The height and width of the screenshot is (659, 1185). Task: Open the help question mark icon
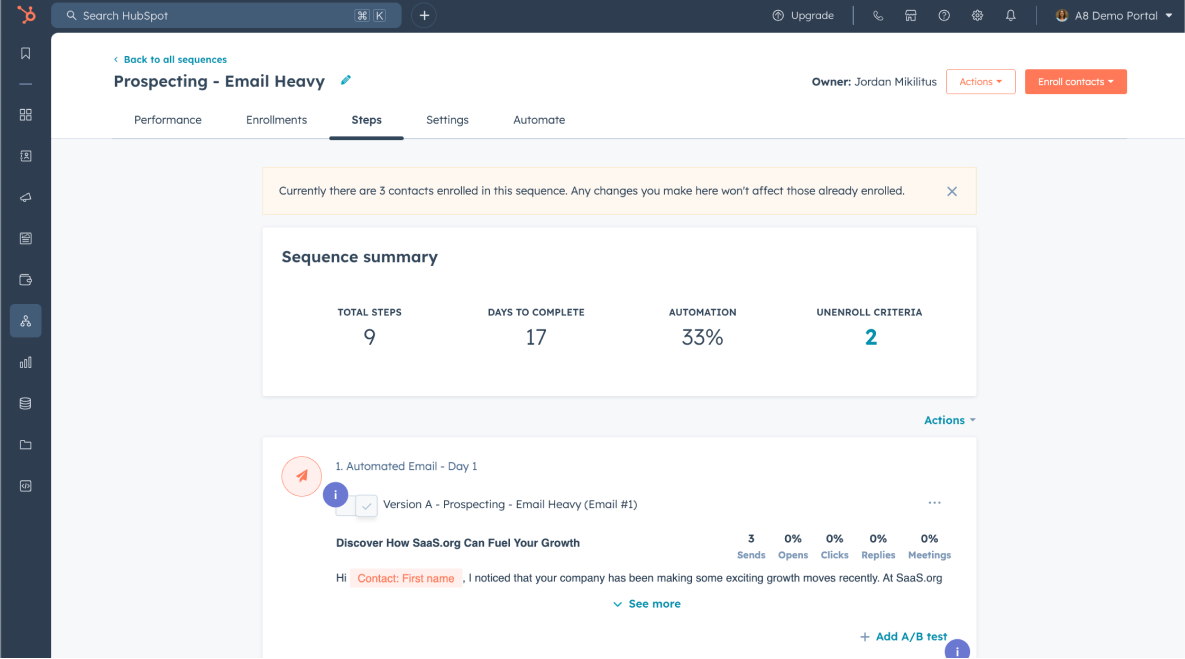(x=944, y=15)
